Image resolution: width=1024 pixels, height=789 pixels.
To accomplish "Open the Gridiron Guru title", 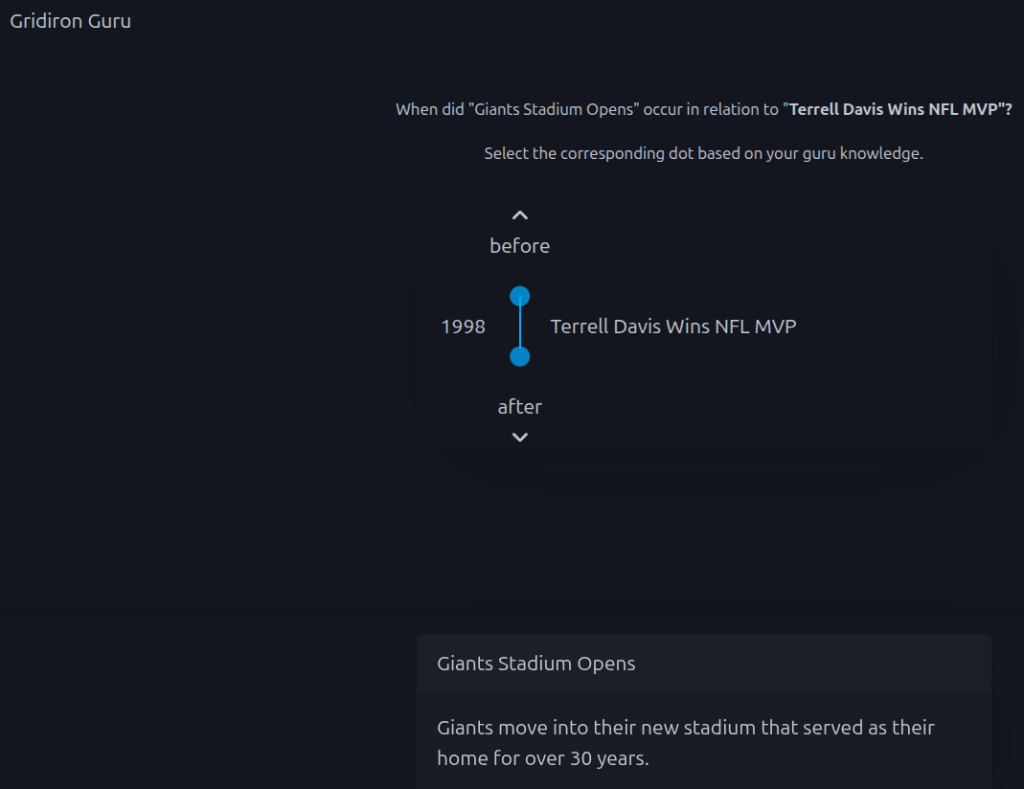I will click(x=70, y=21).
